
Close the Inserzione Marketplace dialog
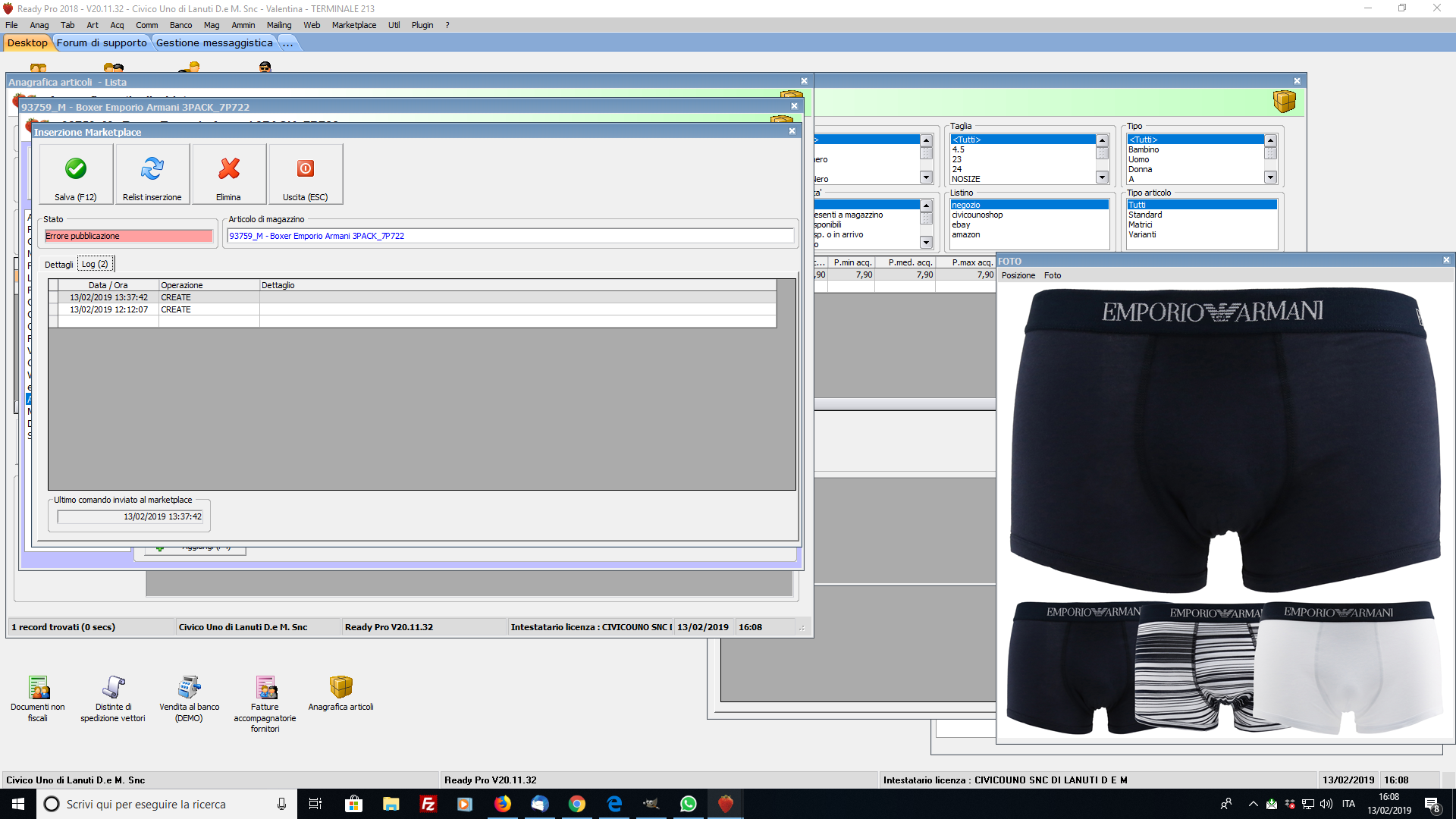(x=792, y=131)
